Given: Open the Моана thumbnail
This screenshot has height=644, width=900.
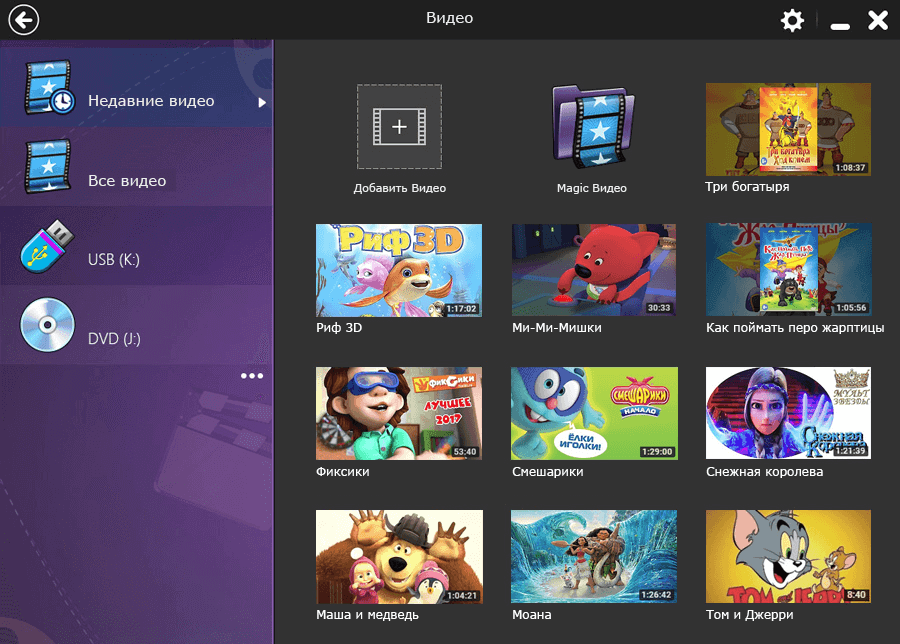Looking at the screenshot, I should click(x=594, y=556).
